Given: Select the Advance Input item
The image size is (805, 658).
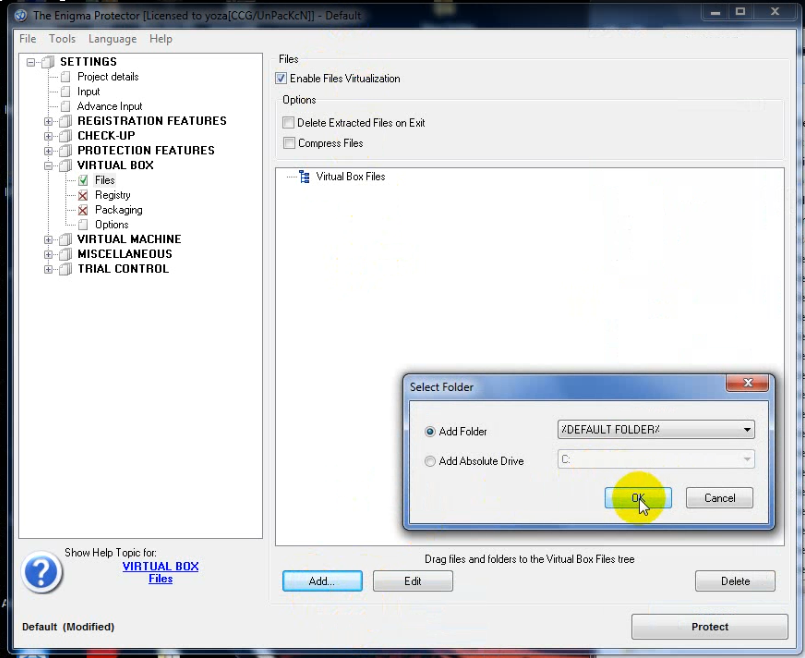Looking at the screenshot, I should pos(109,106).
